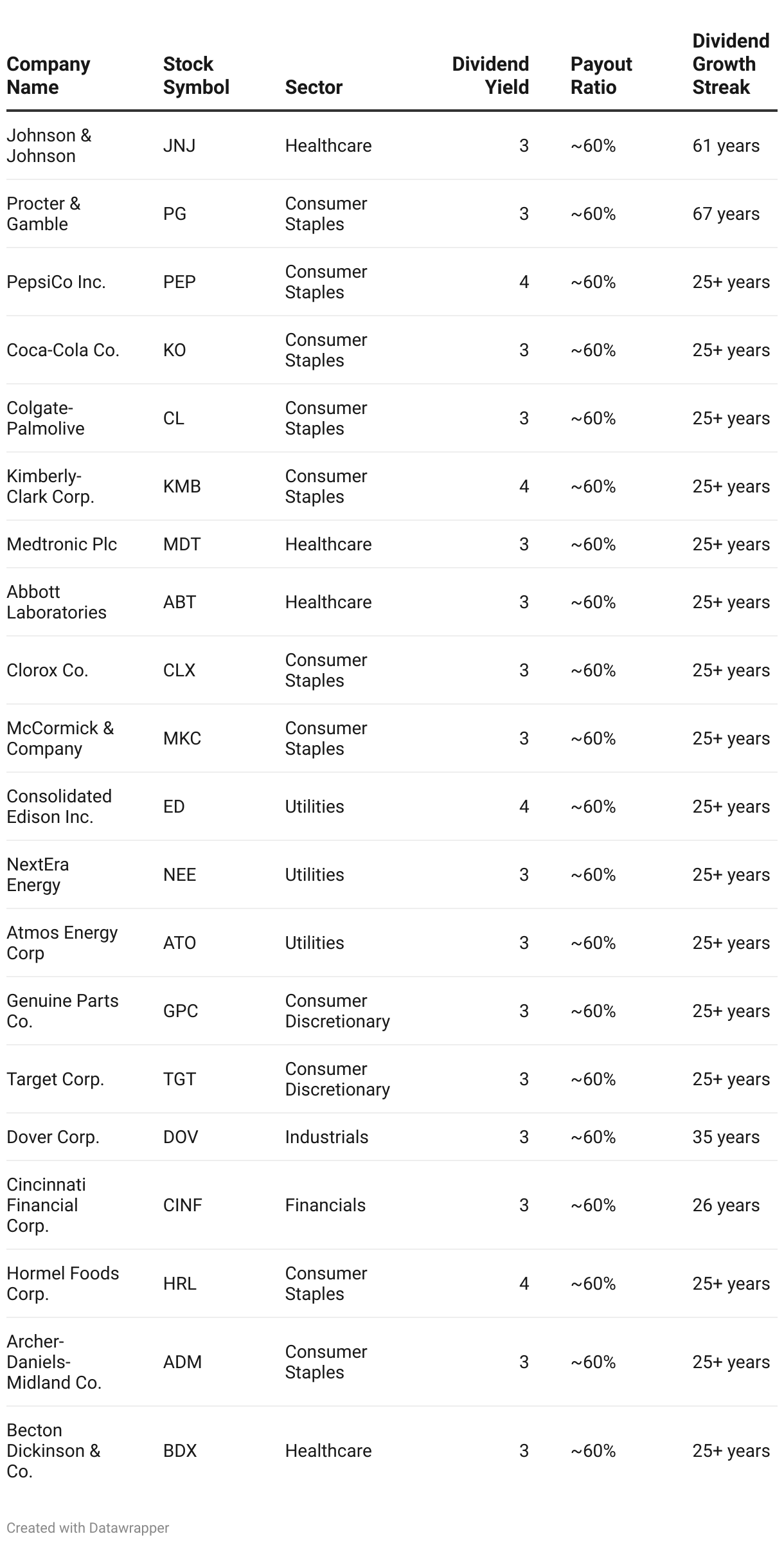Click the Financials sector cell

[x=325, y=1205]
